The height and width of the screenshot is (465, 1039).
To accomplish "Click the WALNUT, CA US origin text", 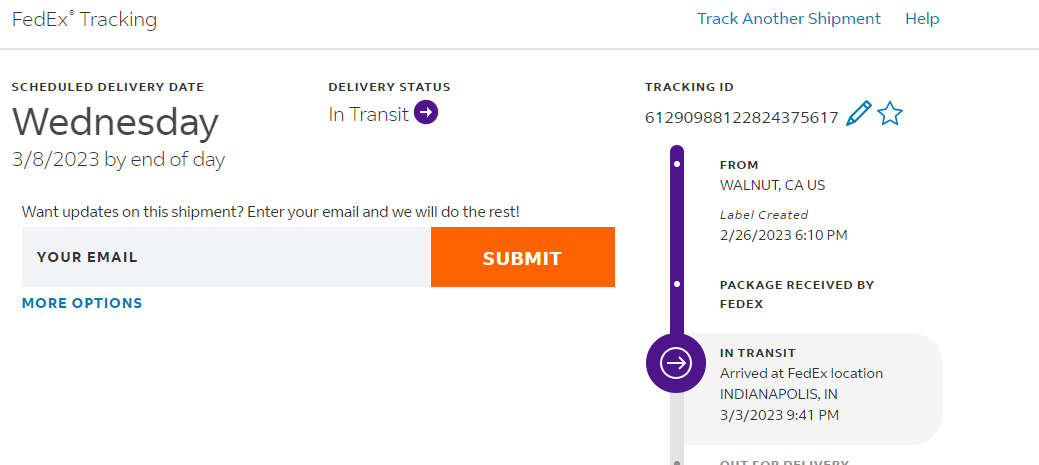I will click(772, 185).
